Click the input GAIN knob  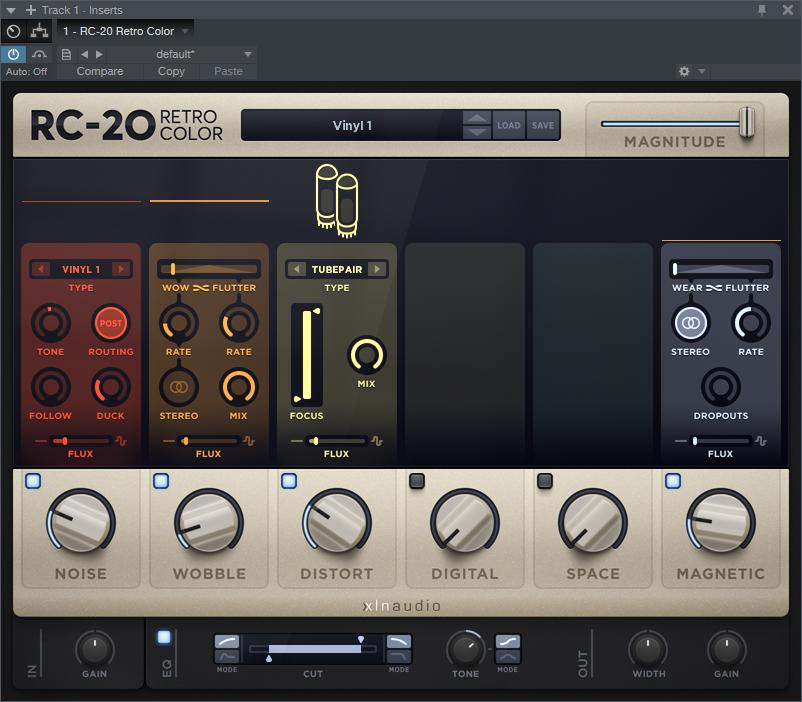pyautogui.click(x=95, y=650)
